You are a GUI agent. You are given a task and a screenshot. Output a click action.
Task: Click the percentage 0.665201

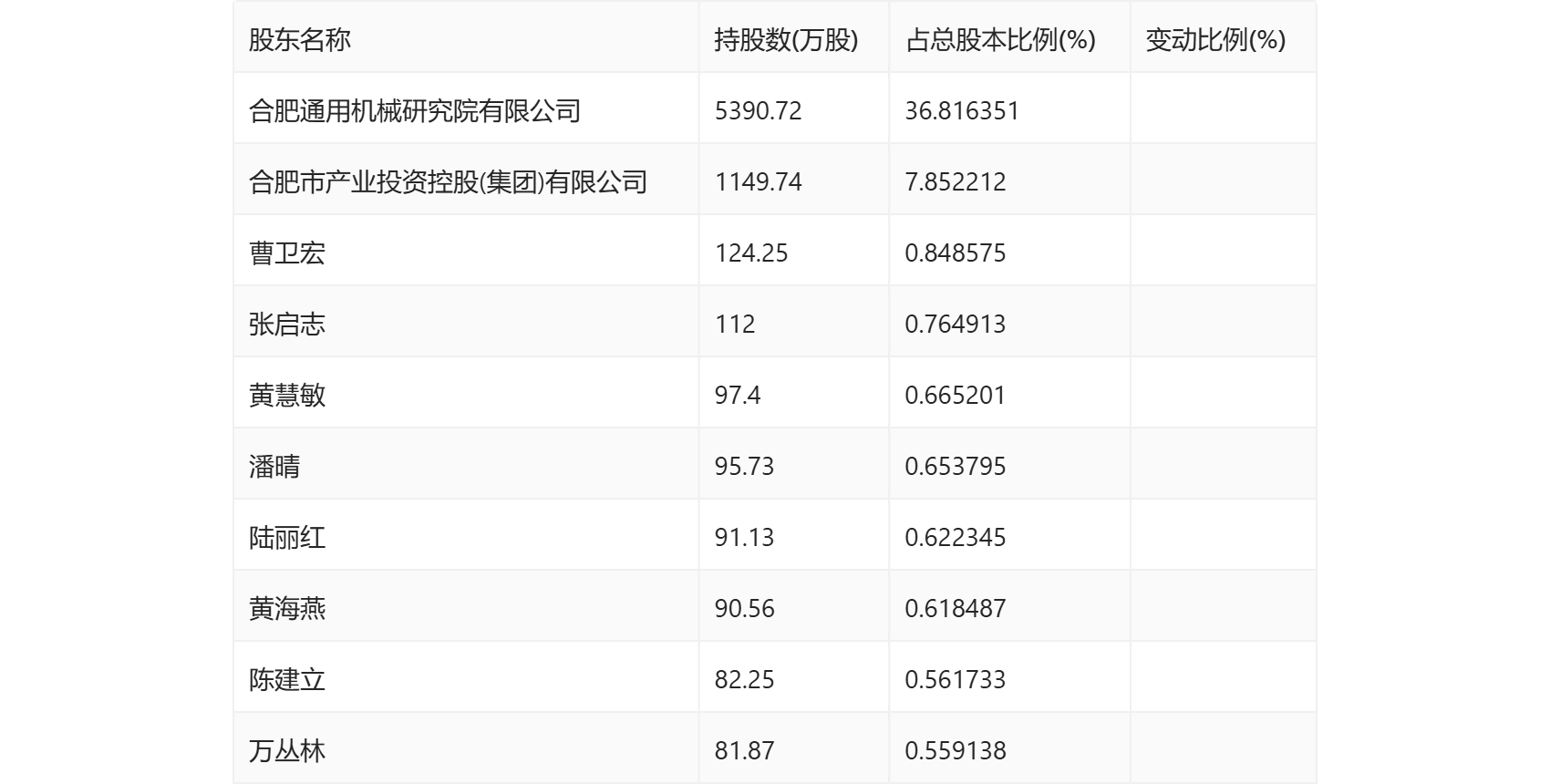[956, 396]
